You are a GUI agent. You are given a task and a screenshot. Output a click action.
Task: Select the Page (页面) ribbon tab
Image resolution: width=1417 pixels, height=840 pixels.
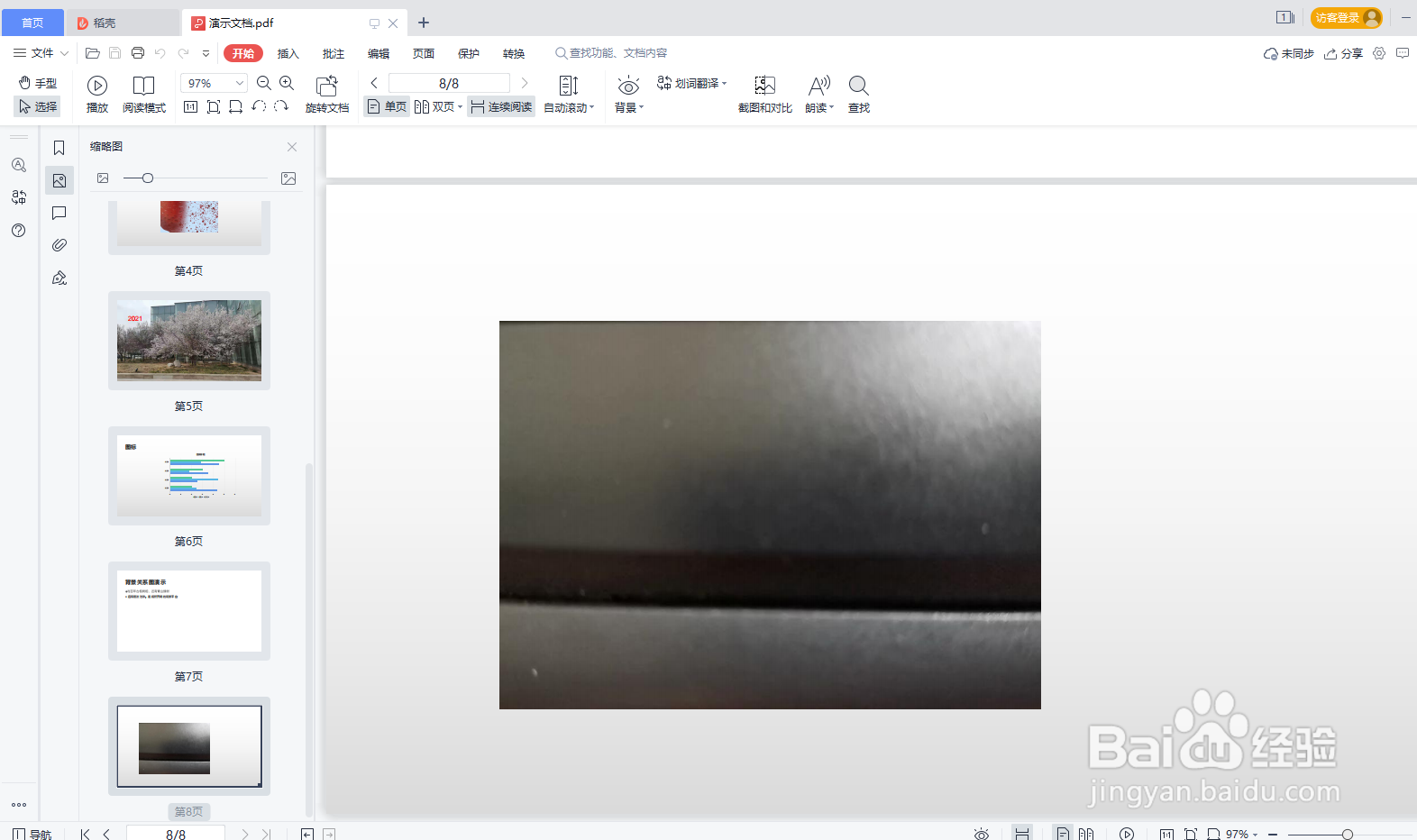(424, 53)
